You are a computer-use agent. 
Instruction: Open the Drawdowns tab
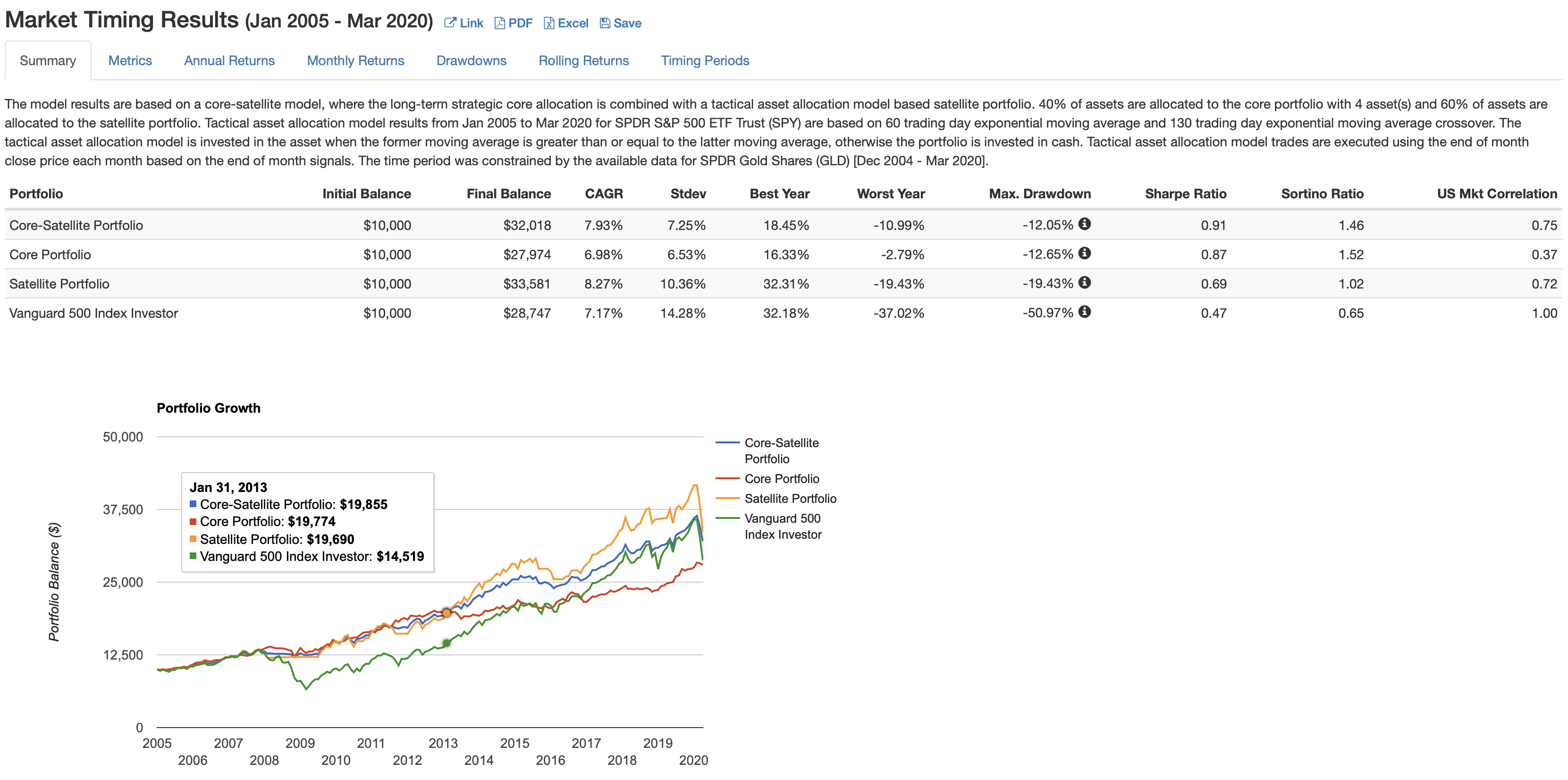click(471, 60)
